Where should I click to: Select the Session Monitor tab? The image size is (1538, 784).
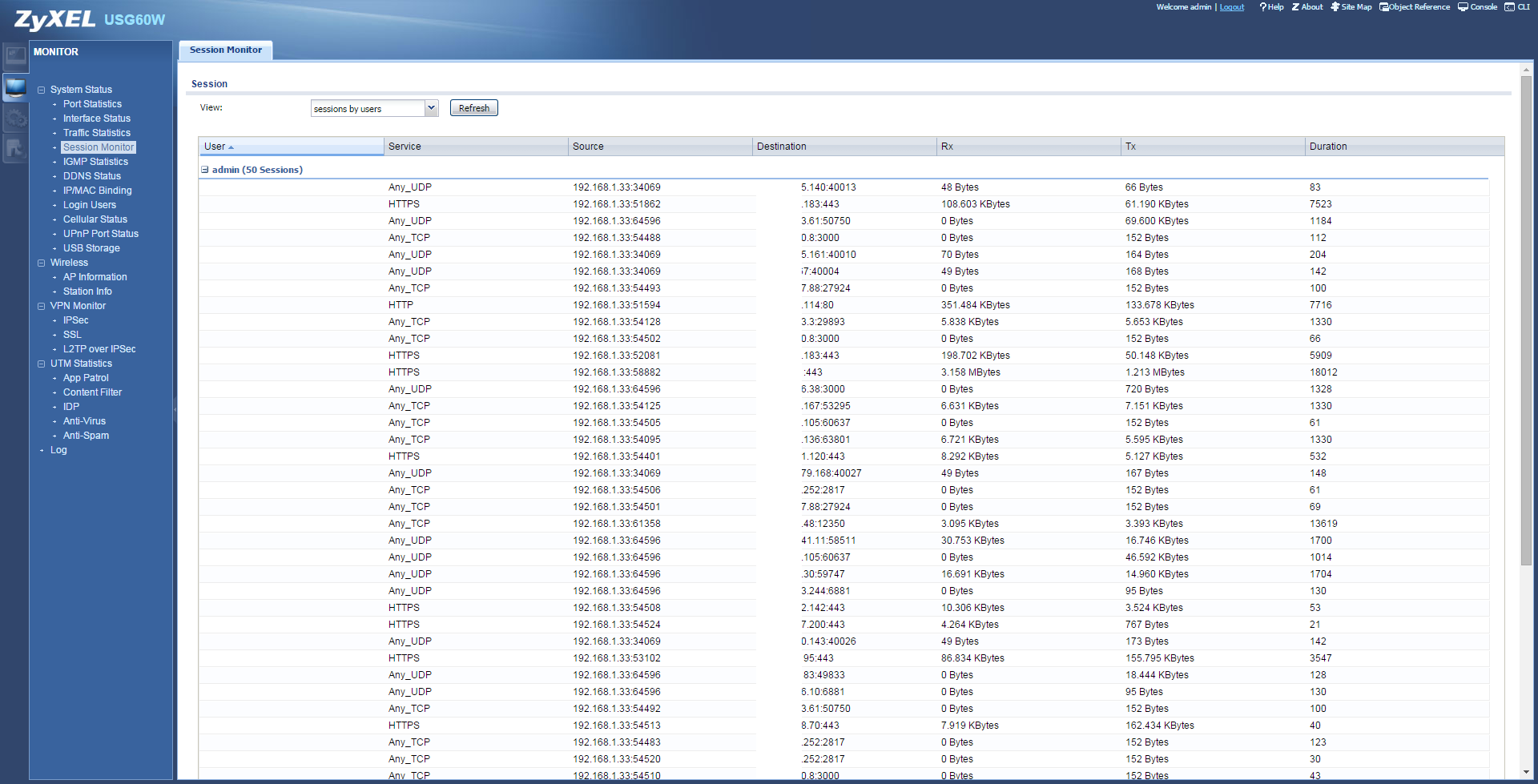pyautogui.click(x=226, y=50)
